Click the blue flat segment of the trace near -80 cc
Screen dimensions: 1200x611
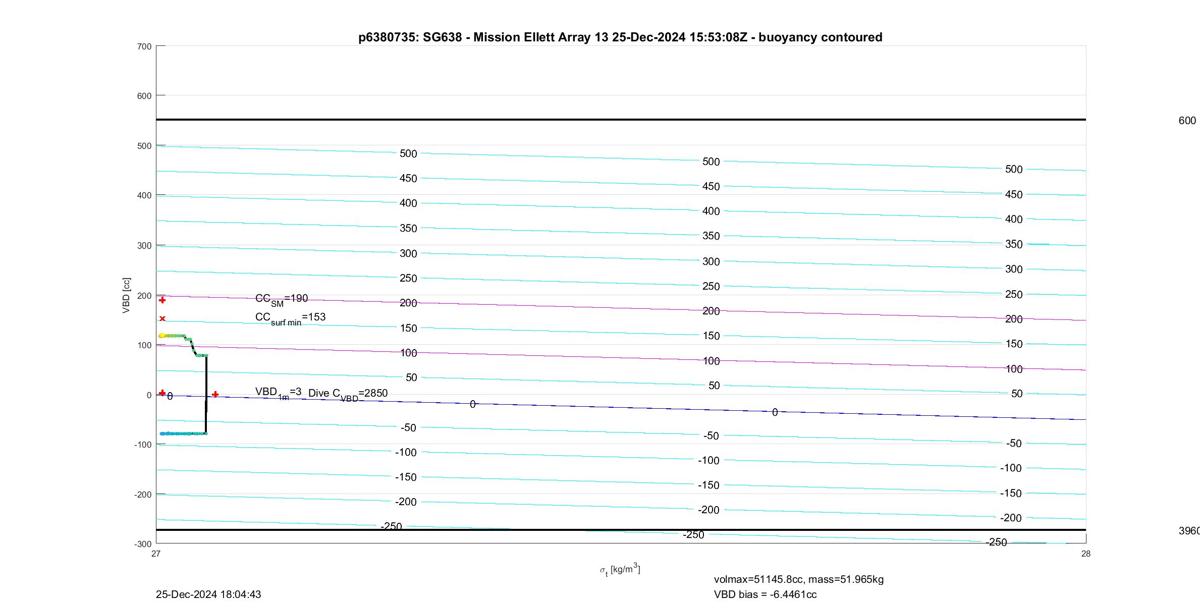[x=182, y=433]
